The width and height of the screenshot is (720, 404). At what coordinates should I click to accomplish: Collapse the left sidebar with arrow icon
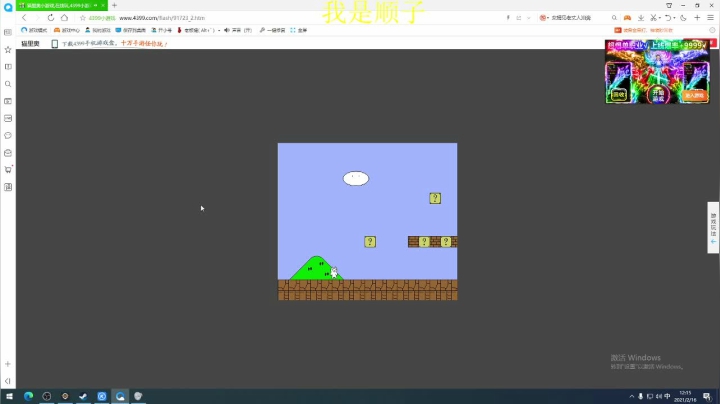coord(8,381)
